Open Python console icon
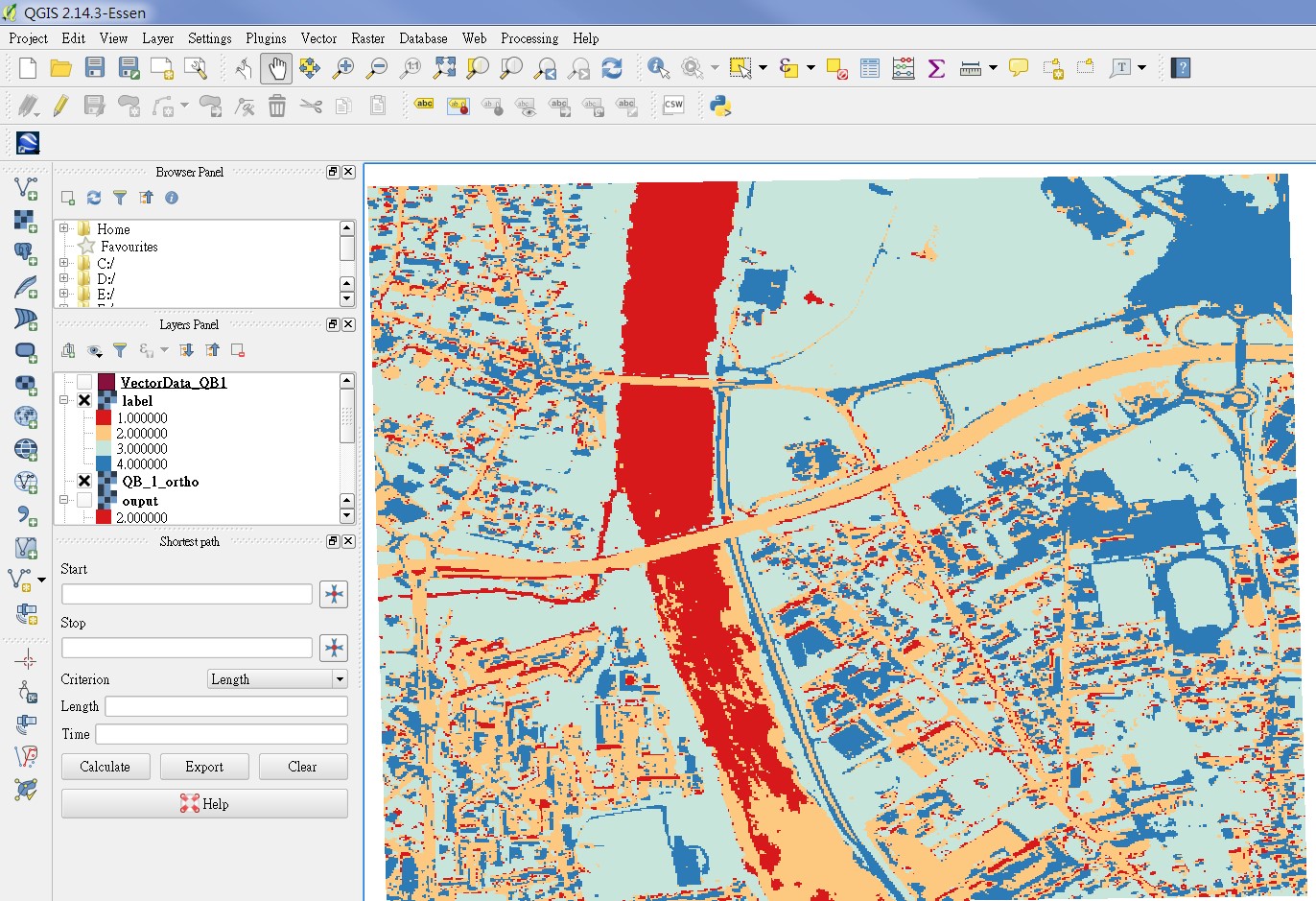This screenshot has height=901, width=1316. 720,106
